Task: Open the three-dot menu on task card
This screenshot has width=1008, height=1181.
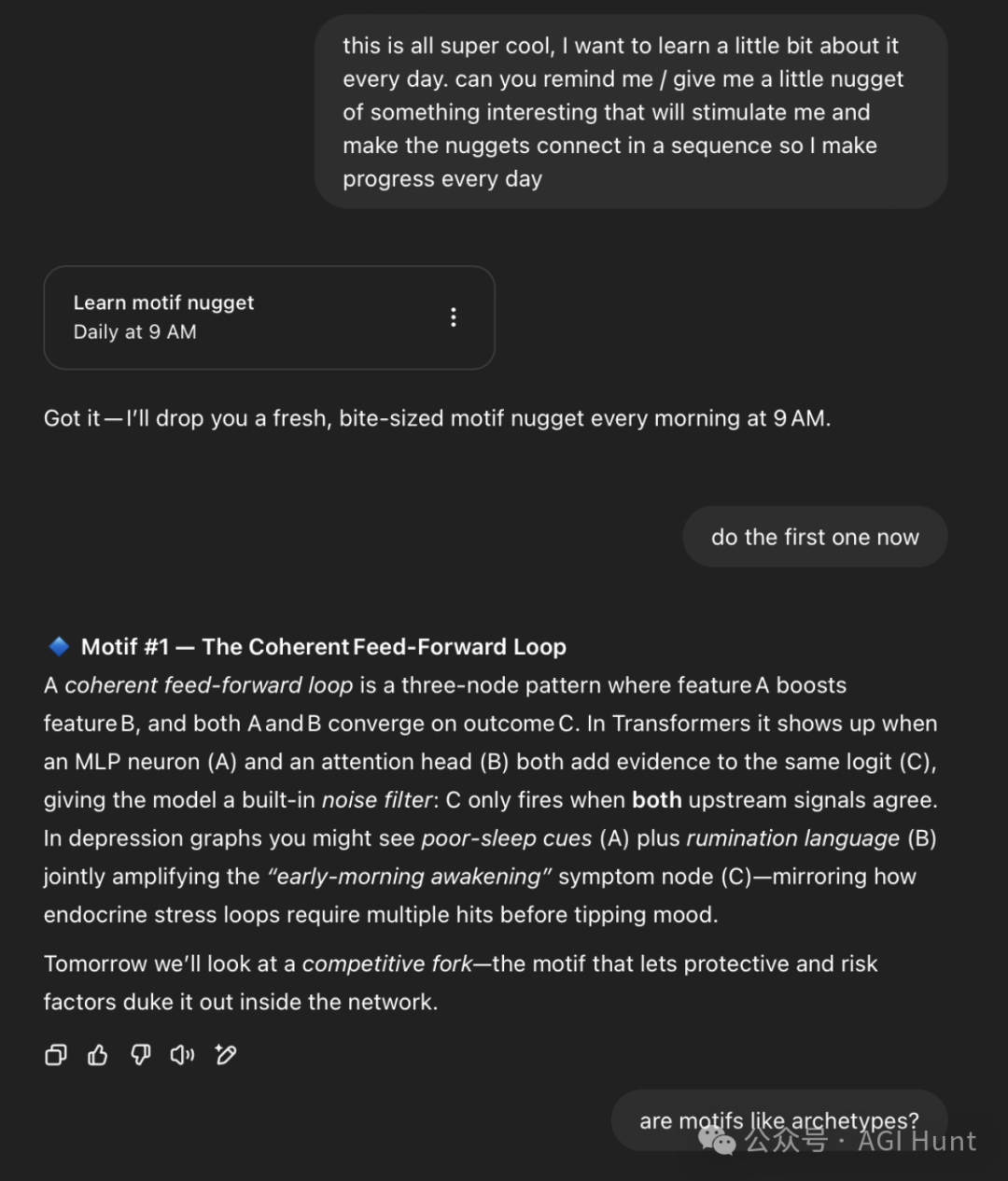Action: coord(454,317)
